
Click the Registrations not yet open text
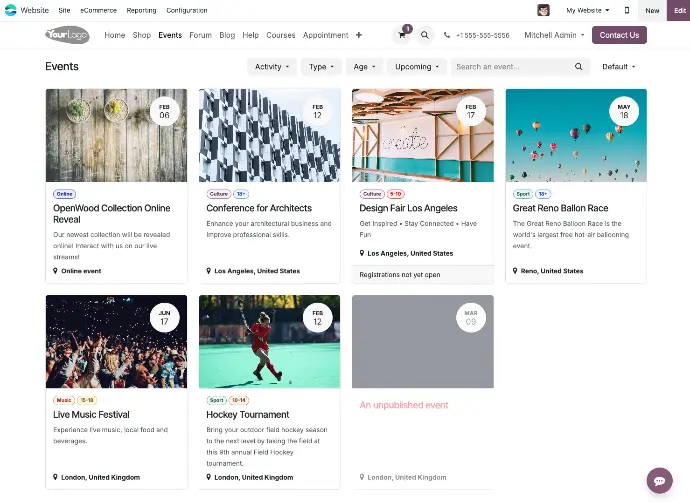400,275
